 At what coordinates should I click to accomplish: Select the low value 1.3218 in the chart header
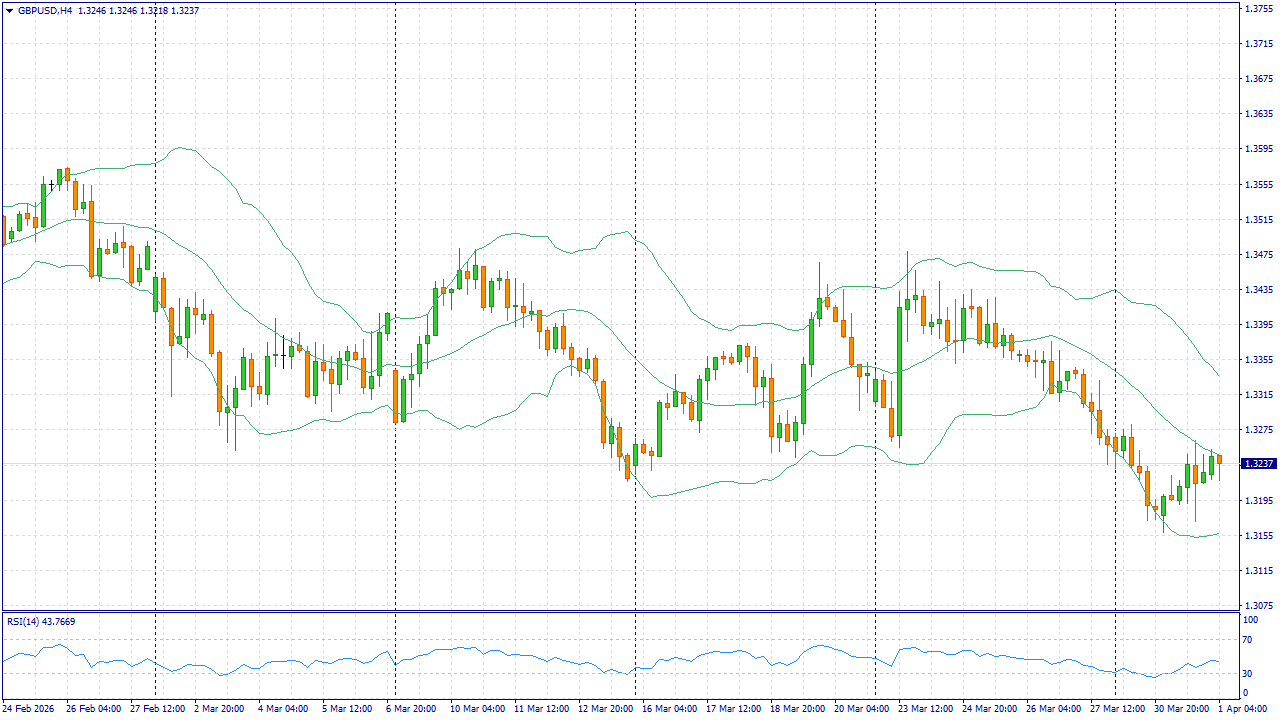pyautogui.click(x=156, y=11)
